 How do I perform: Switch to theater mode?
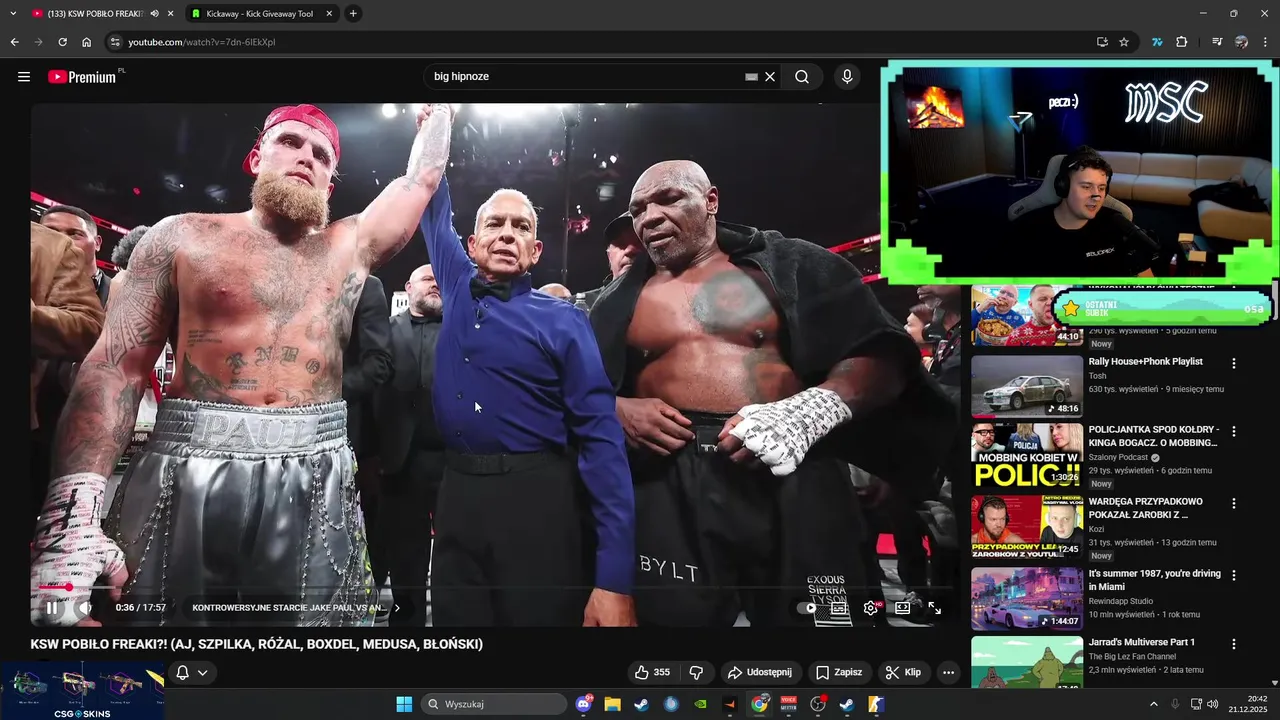[902, 607]
